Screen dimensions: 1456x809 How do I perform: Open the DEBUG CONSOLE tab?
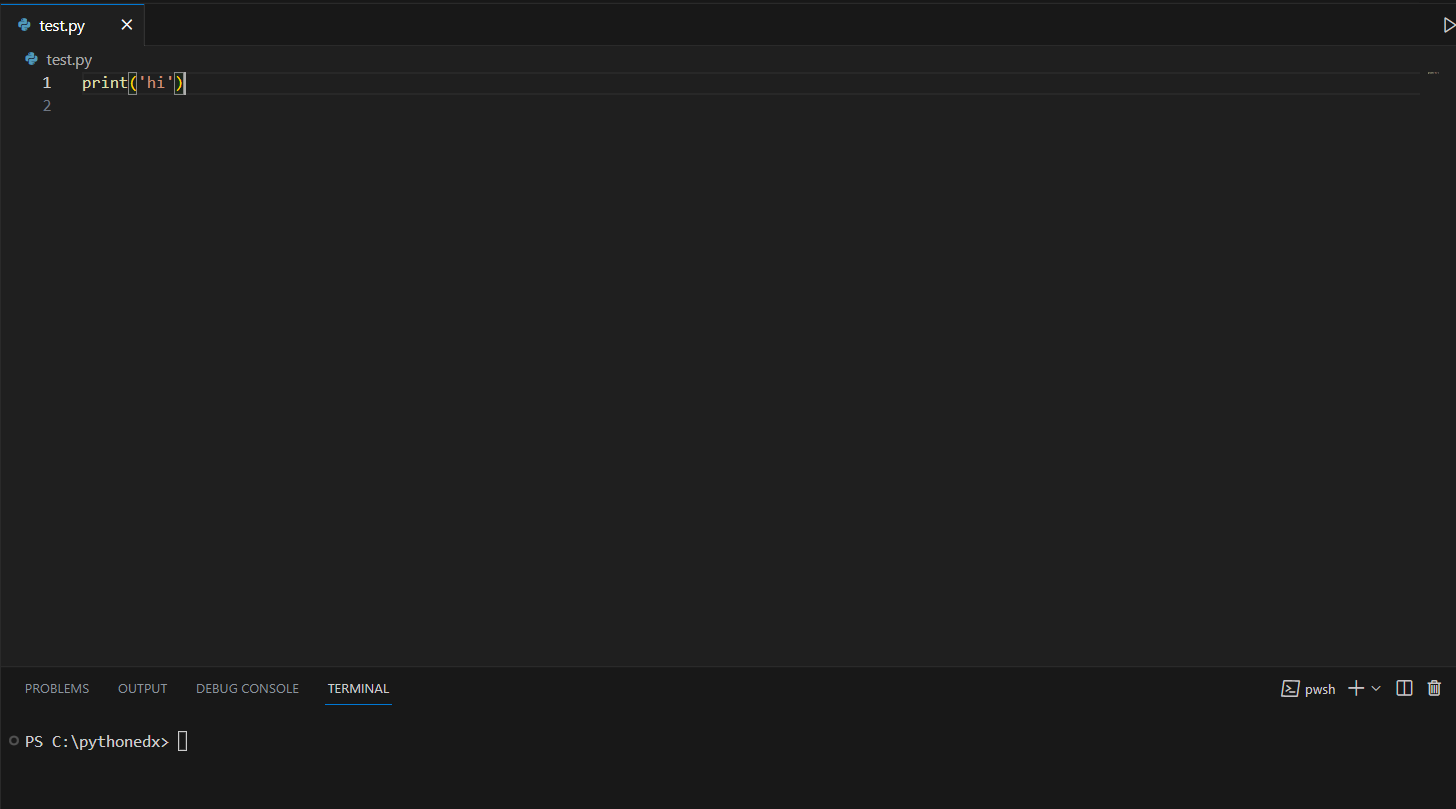247,689
